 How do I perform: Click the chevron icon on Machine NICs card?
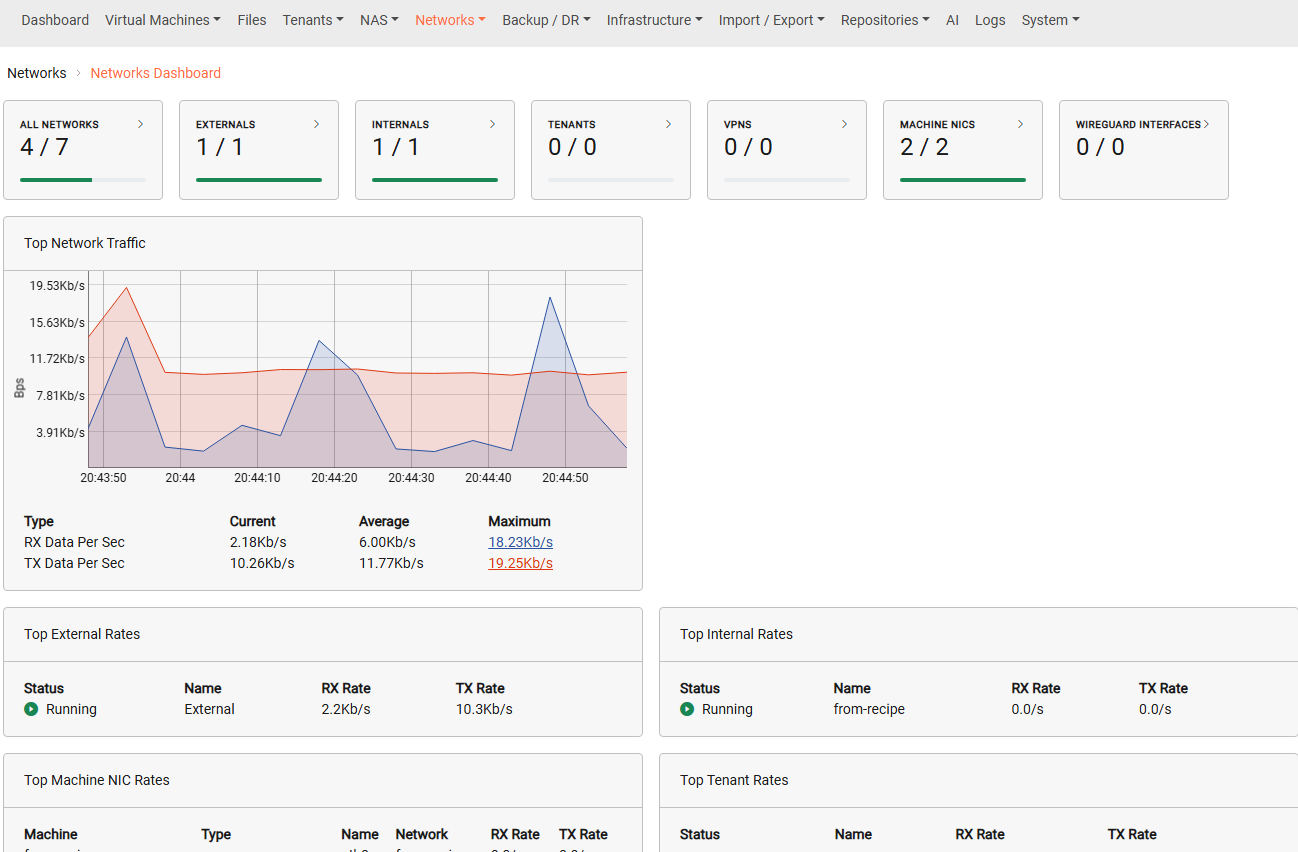1020,124
